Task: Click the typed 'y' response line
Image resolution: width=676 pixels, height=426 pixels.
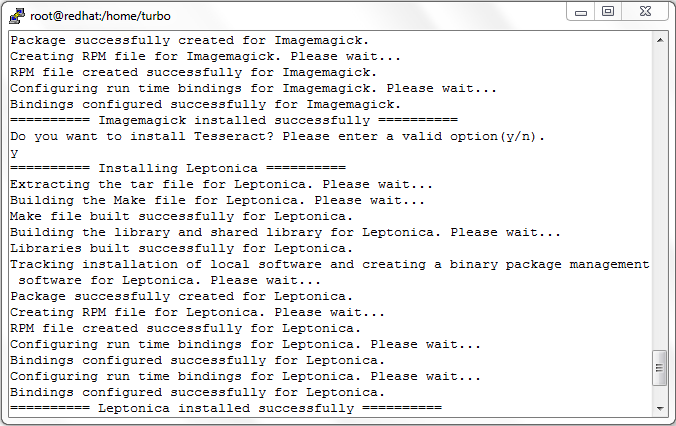Action: (x=14, y=153)
